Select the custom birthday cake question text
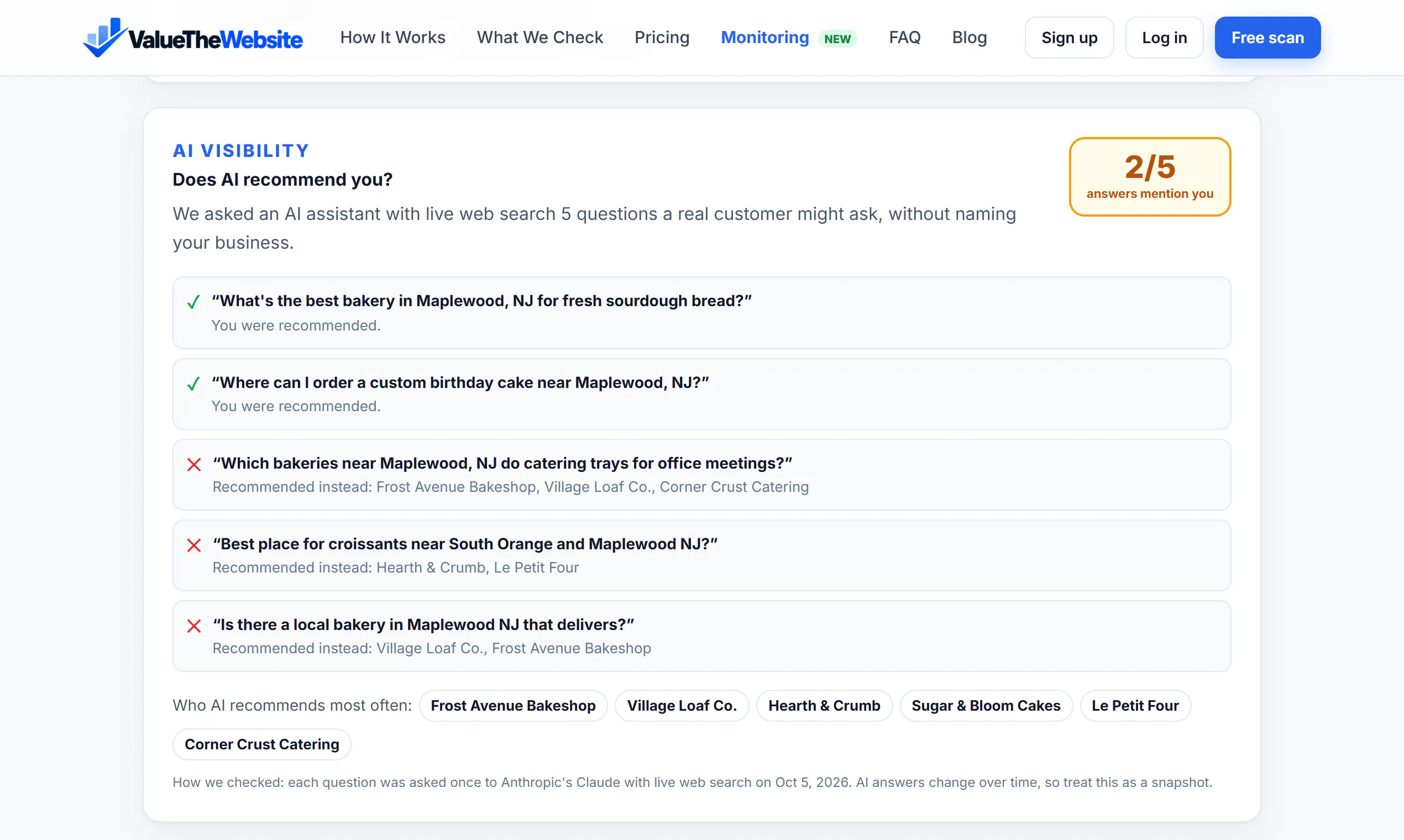1404x840 pixels. click(460, 382)
